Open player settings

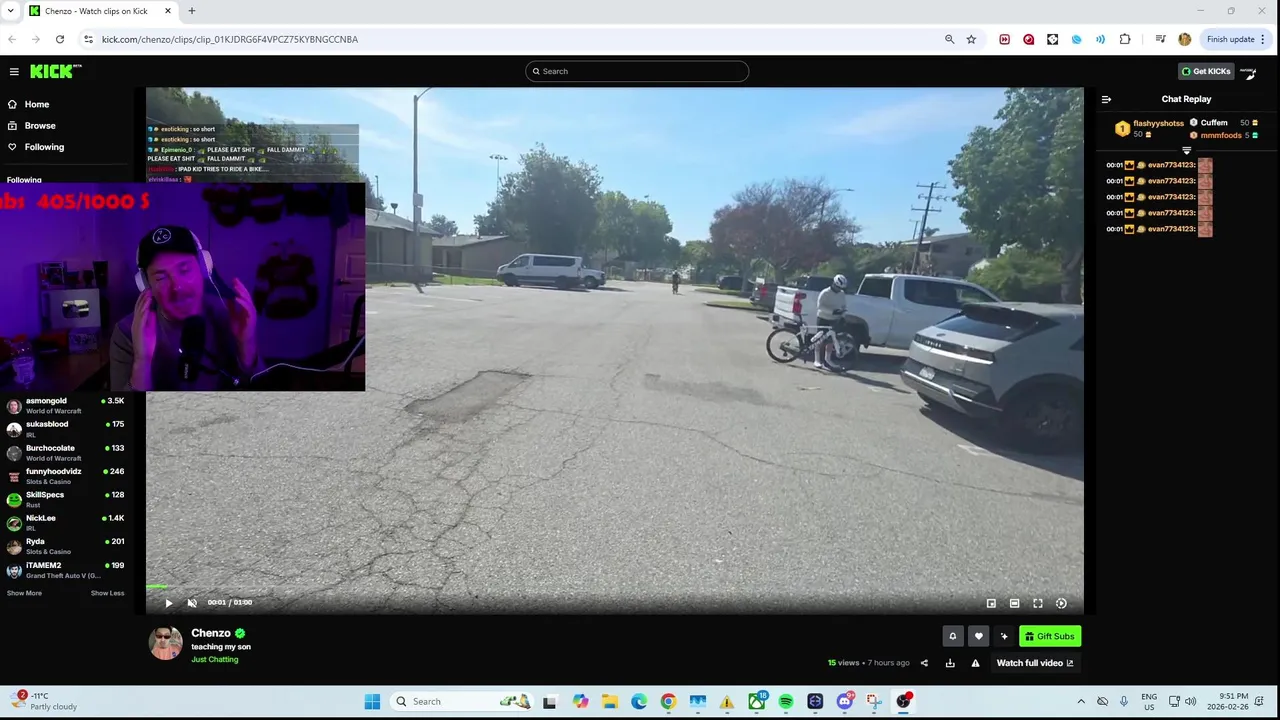1061,603
